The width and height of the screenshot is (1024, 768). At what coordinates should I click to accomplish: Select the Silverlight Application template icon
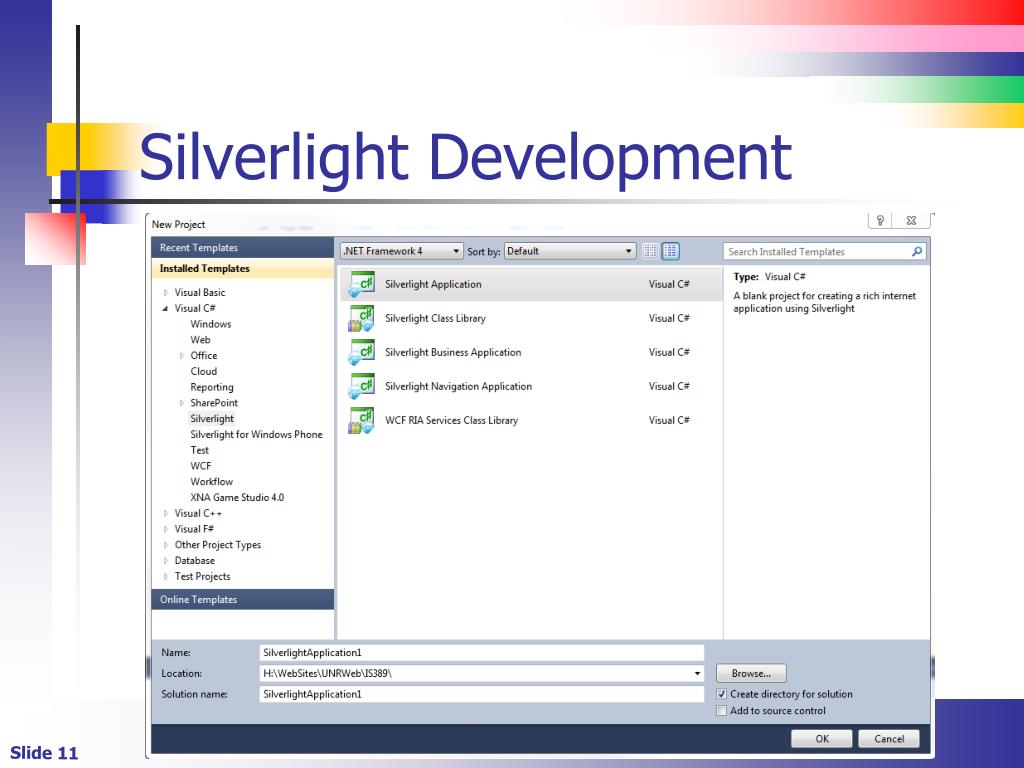coord(361,284)
